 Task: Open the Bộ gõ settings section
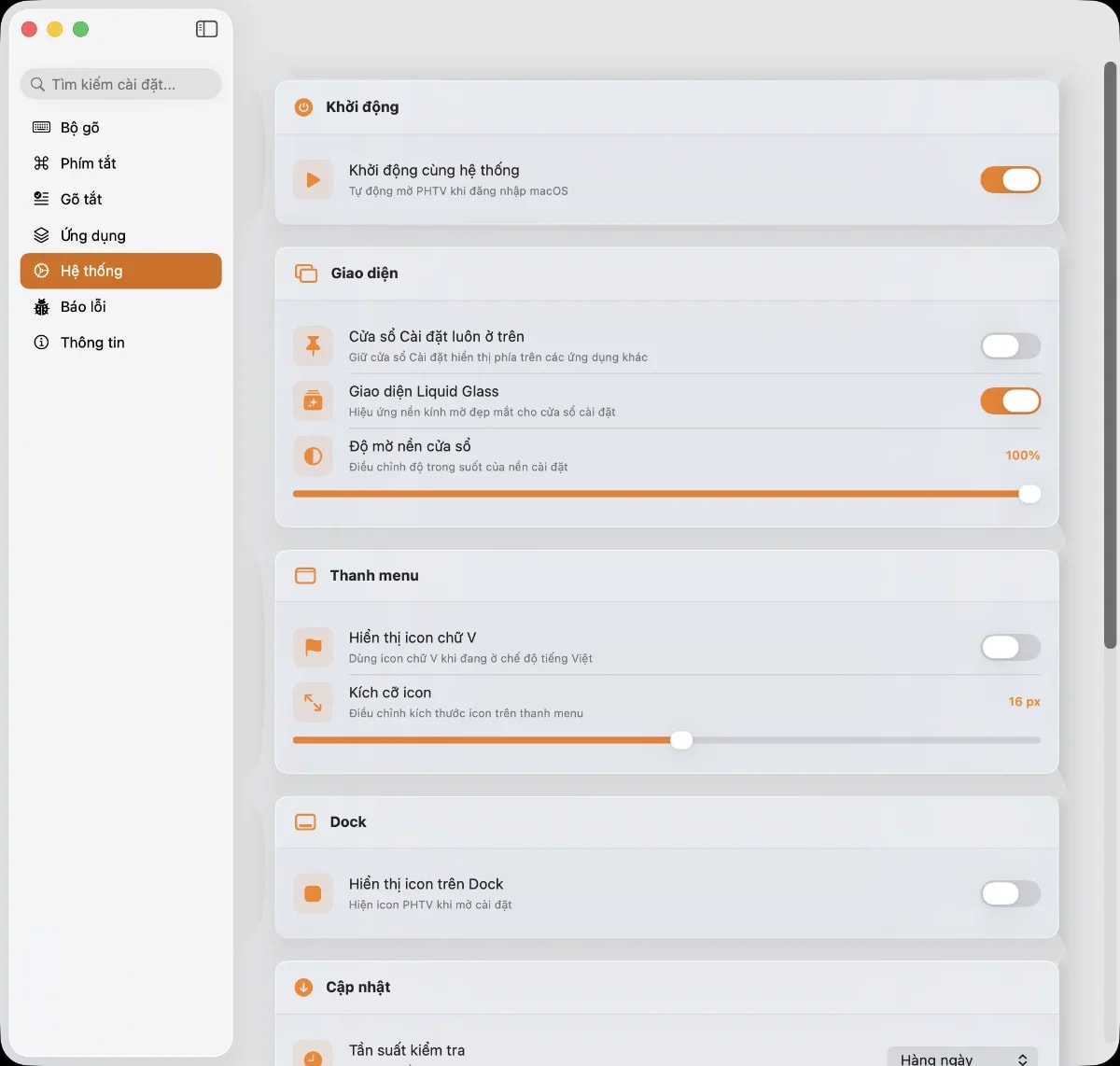[x=80, y=128]
